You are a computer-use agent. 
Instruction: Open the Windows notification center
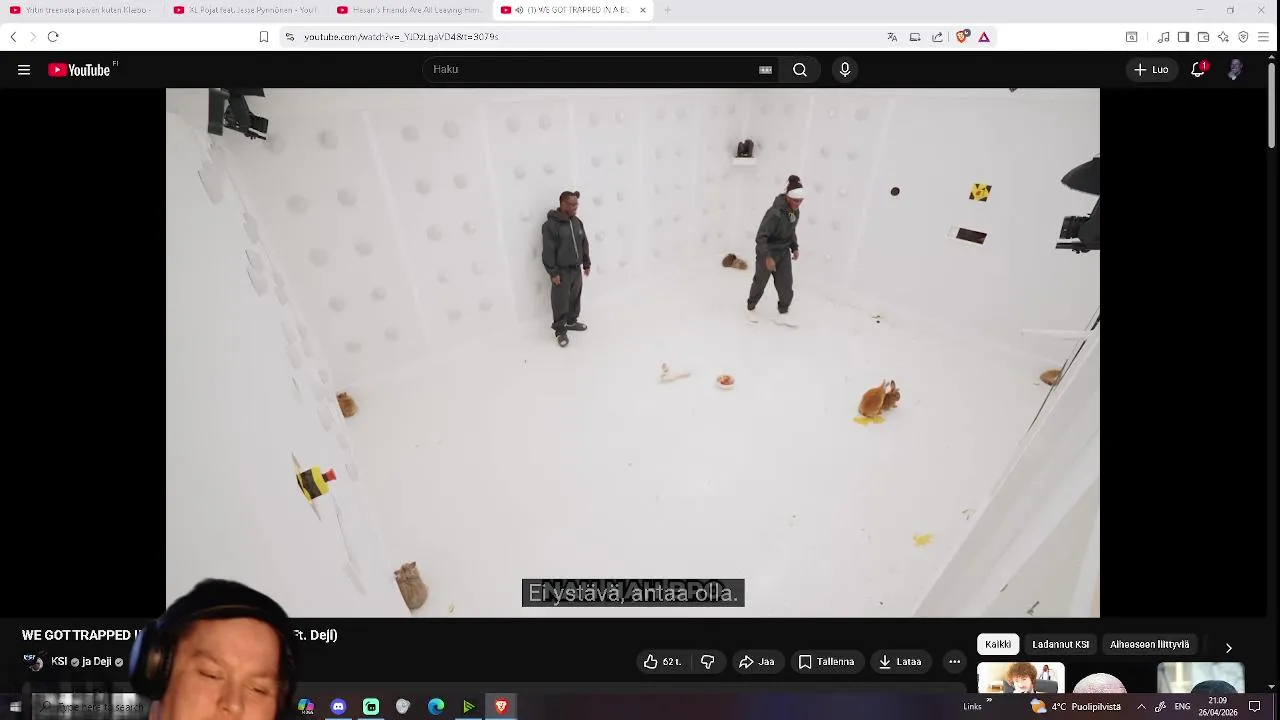tap(1255, 707)
